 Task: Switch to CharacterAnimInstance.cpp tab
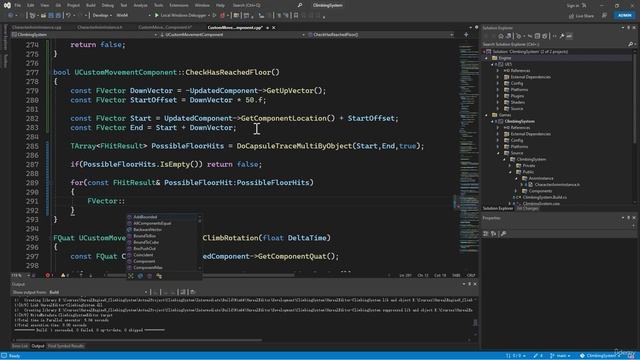37,28
